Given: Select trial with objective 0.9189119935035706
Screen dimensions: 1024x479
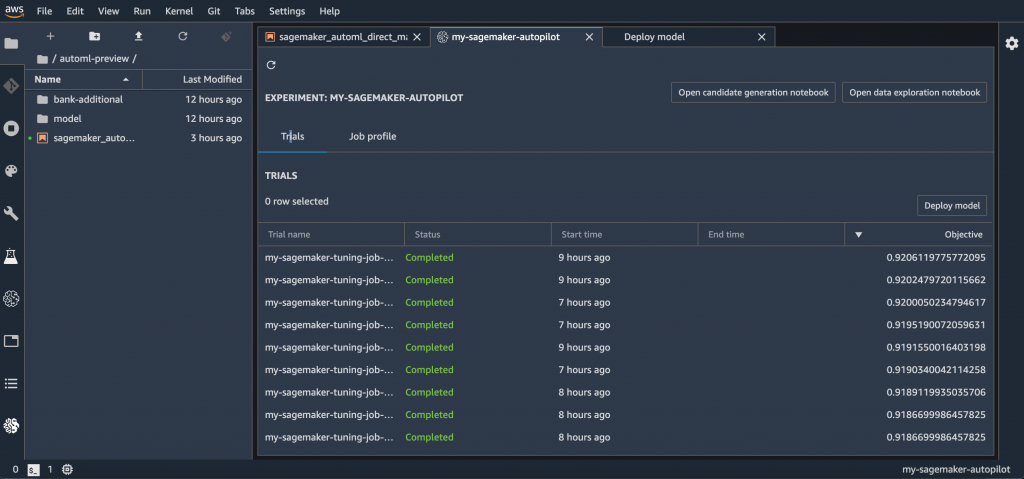Looking at the screenshot, I should coord(625,392).
